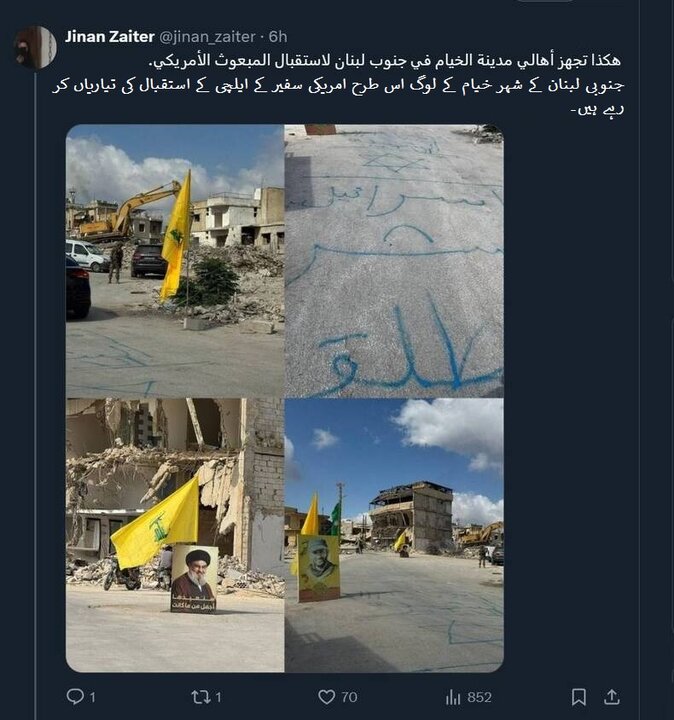This screenshot has height=720, width=674.
Task: Click the like count 70
Action: [x=349, y=698]
